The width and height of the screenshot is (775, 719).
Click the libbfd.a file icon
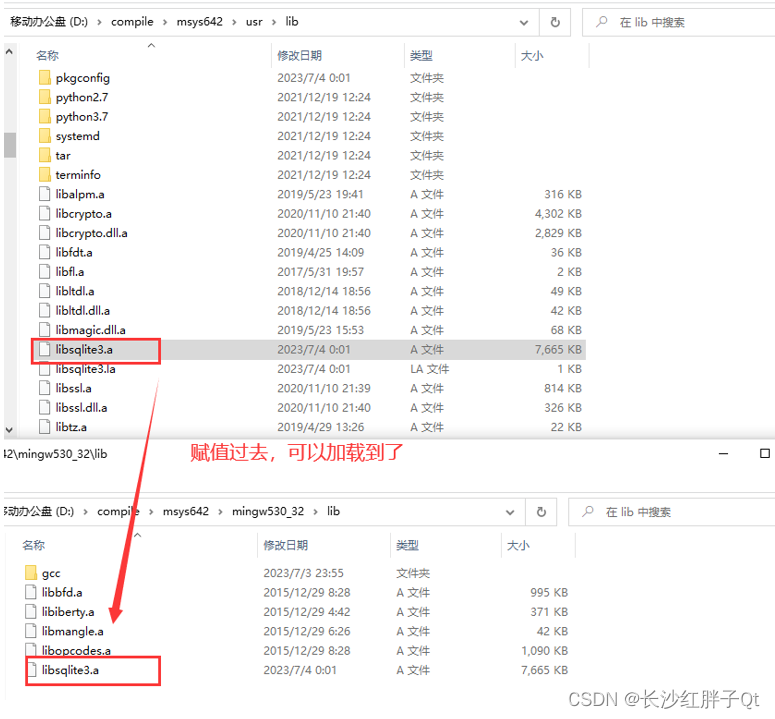click(31, 592)
